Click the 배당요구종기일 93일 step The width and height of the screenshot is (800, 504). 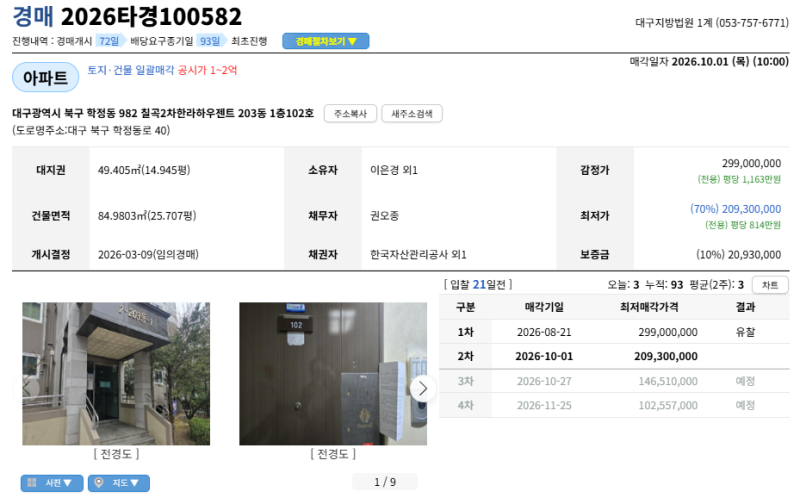[x=178, y=41]
